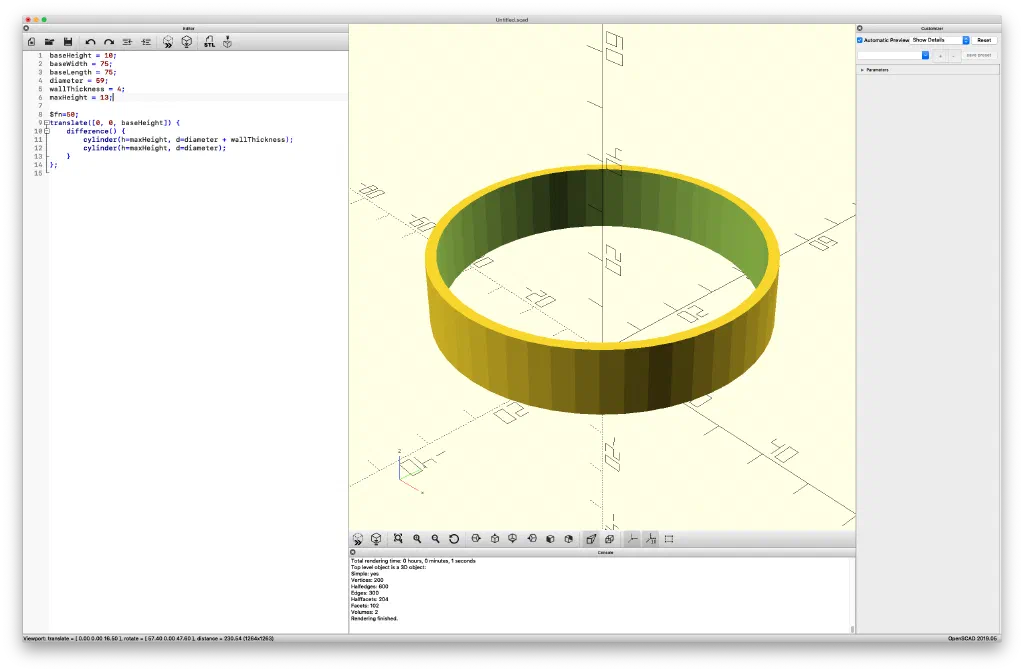
Task: Click the line 'diameter = 59;'
Action: tap(78, 81)
